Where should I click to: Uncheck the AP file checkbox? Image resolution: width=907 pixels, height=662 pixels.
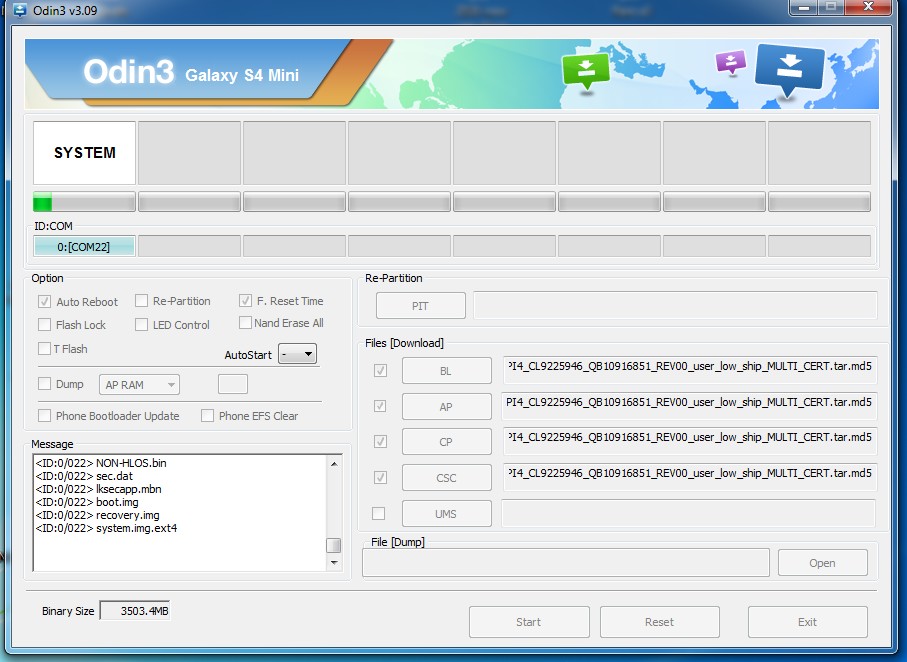pos(380,406)
